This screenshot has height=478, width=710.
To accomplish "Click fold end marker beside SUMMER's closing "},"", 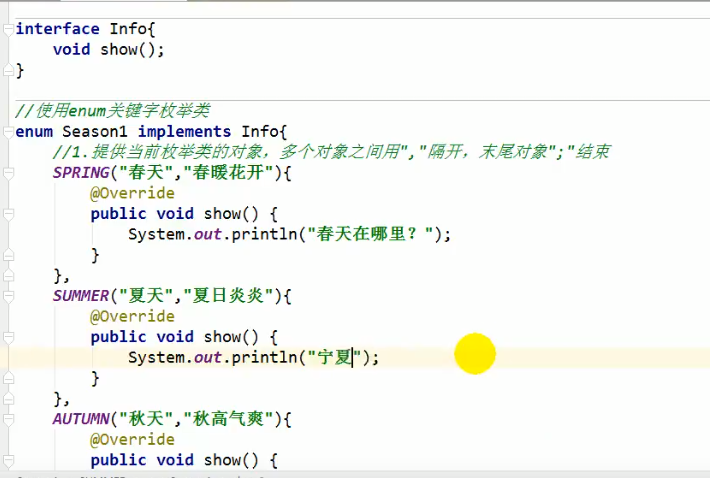I will pos(8,399).
